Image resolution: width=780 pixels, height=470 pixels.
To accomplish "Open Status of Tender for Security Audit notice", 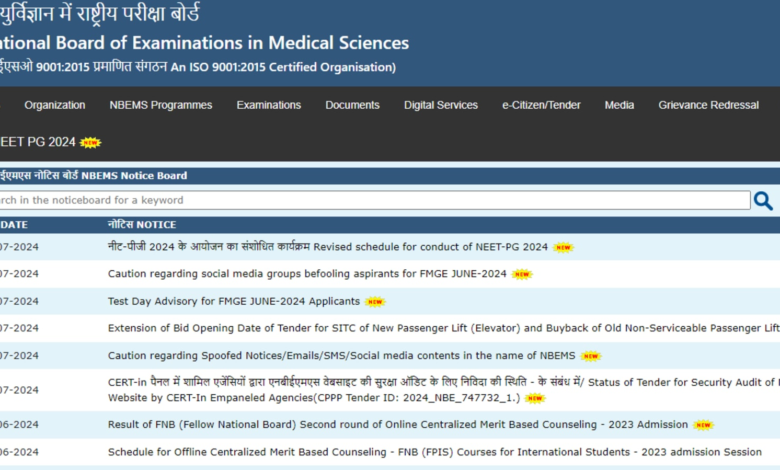I will 444,390.
